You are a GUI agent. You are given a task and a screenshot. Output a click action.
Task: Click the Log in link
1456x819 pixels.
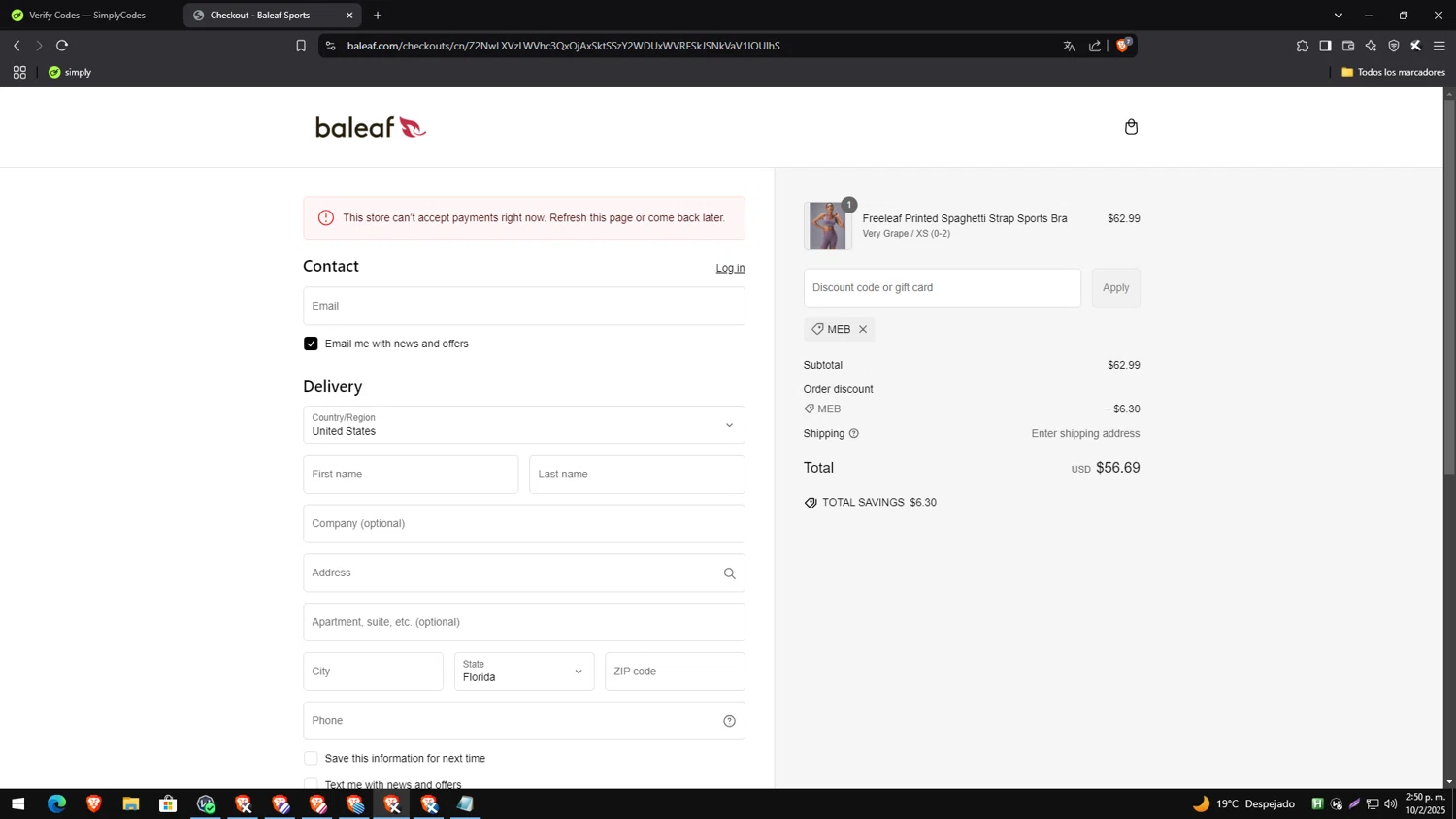pos(730,268)
